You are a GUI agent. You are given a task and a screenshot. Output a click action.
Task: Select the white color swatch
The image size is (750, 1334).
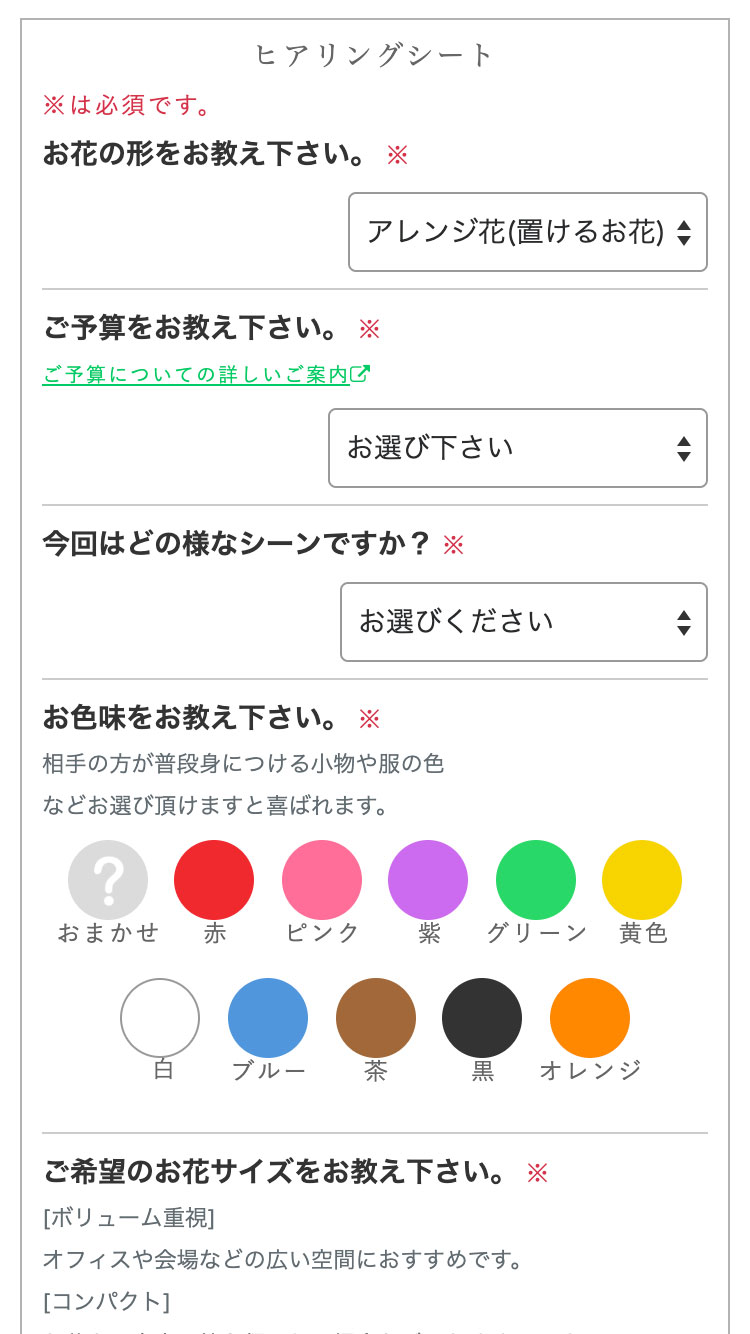coord(160,1018)
